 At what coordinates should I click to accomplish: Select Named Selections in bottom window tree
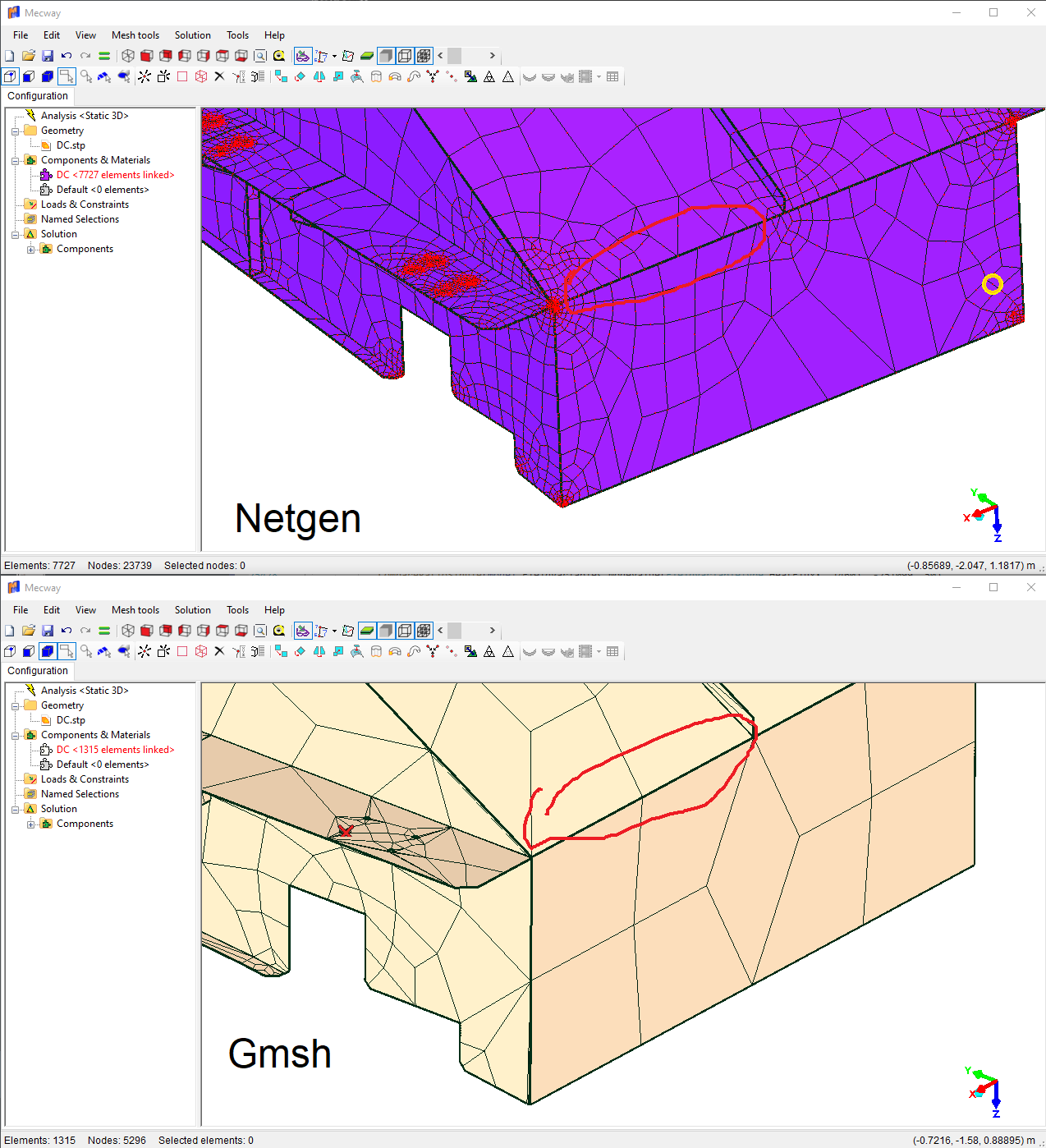[80, 794]
